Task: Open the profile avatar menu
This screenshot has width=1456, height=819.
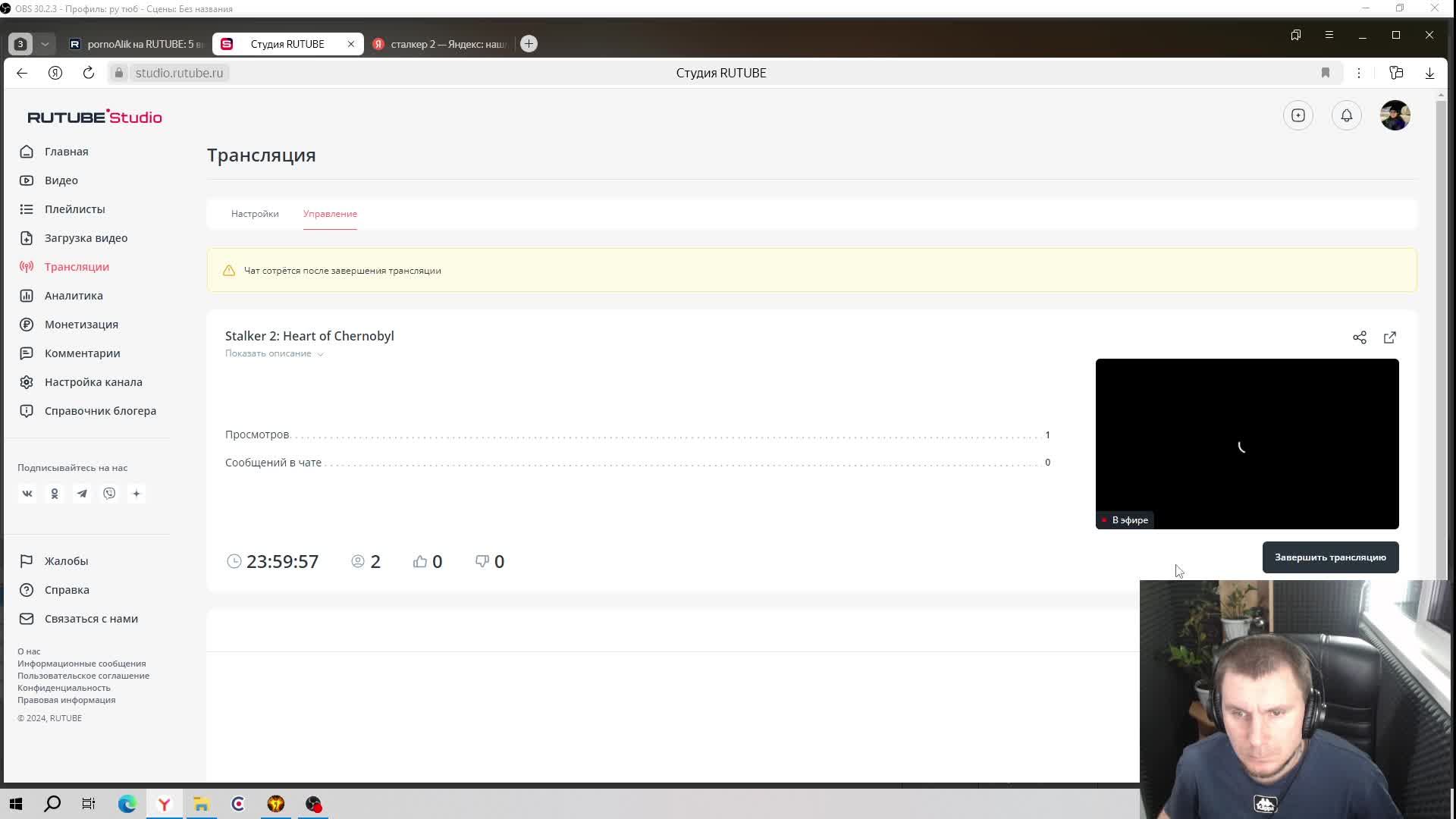Action: point(1395,115)
